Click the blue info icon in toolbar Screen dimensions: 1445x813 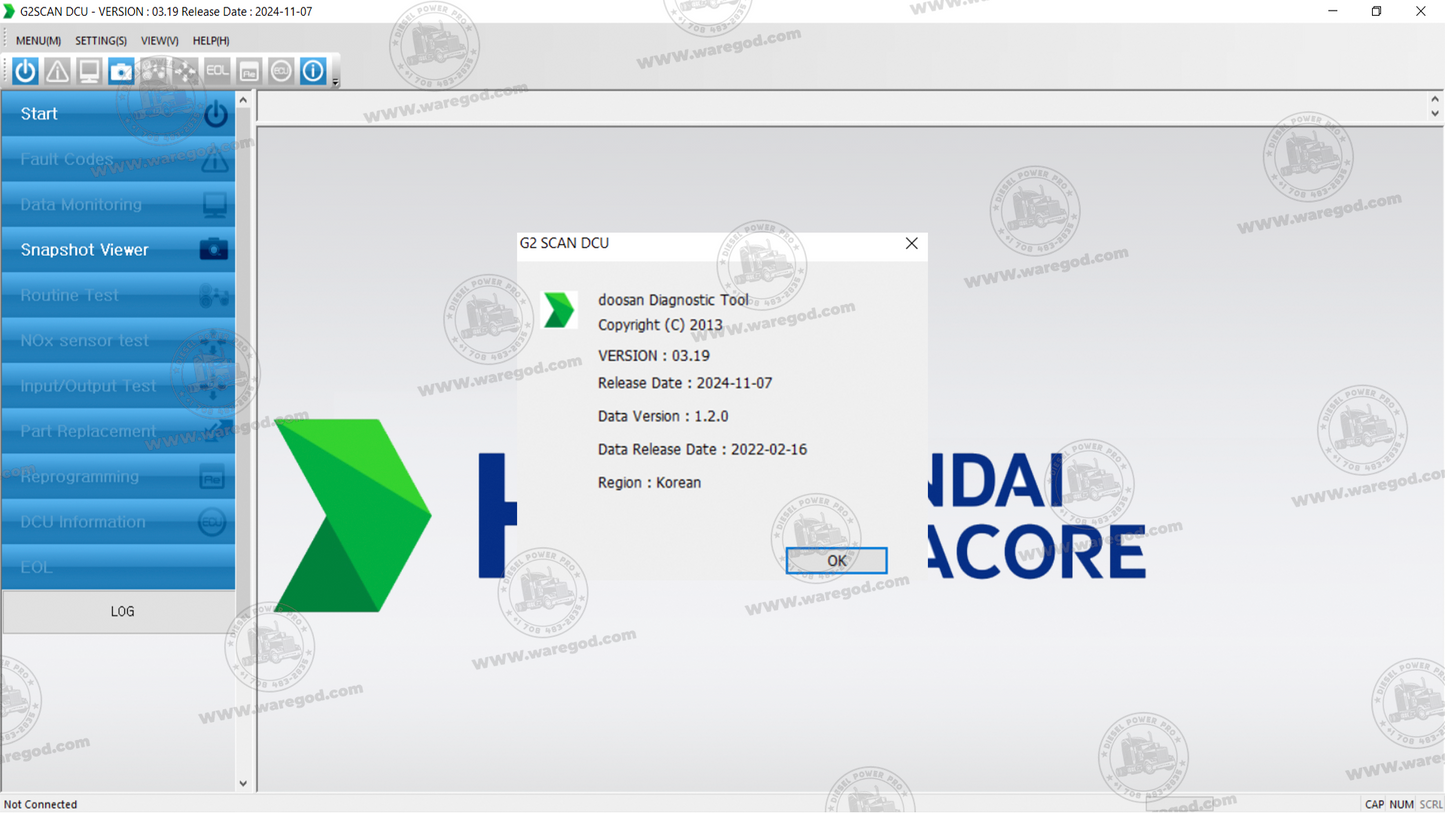click(312, 70)
